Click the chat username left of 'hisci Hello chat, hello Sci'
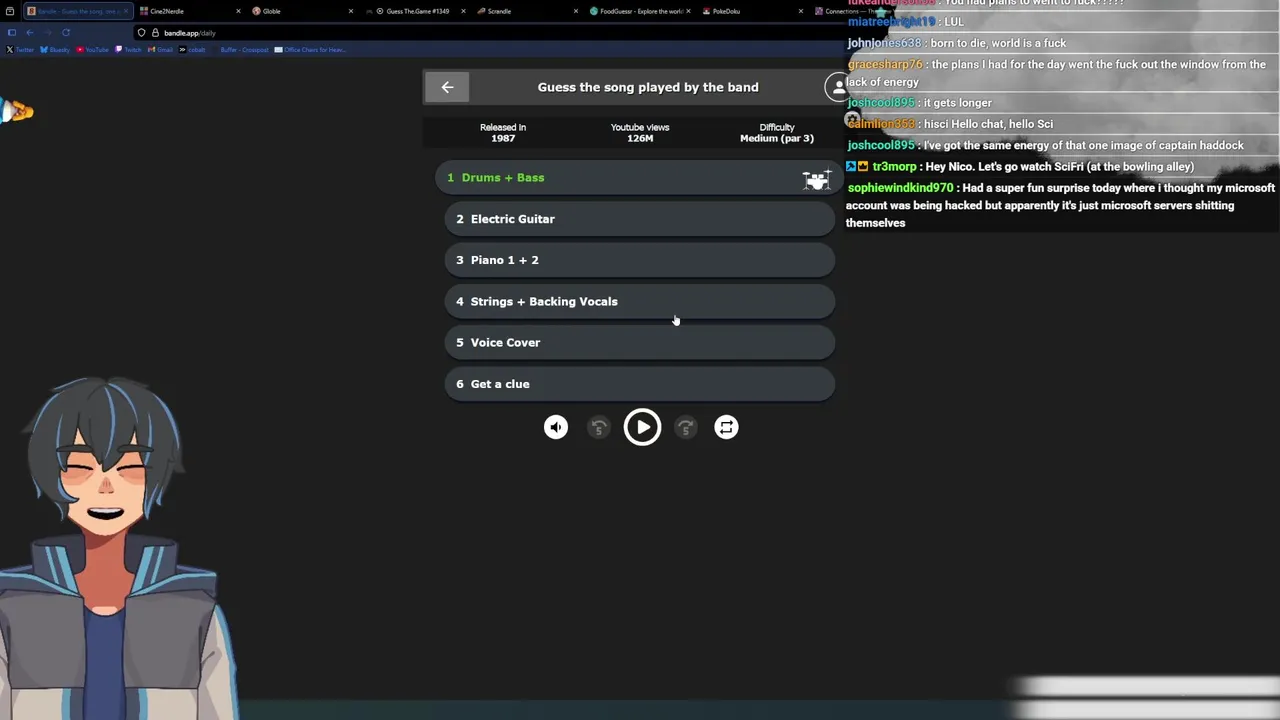1280x720 pixels. [x=881, y=124]
